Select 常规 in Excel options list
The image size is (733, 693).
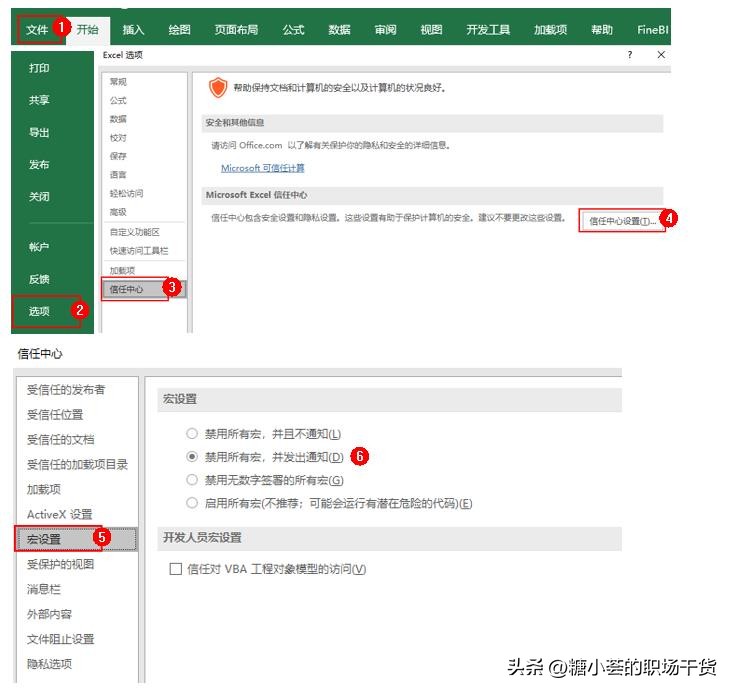tap(118, 82)
